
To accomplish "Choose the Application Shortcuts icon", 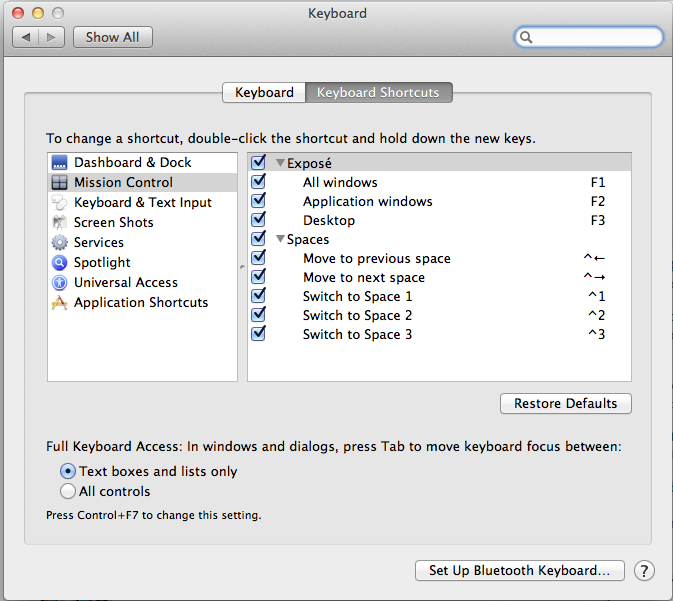I will (59, 303).
